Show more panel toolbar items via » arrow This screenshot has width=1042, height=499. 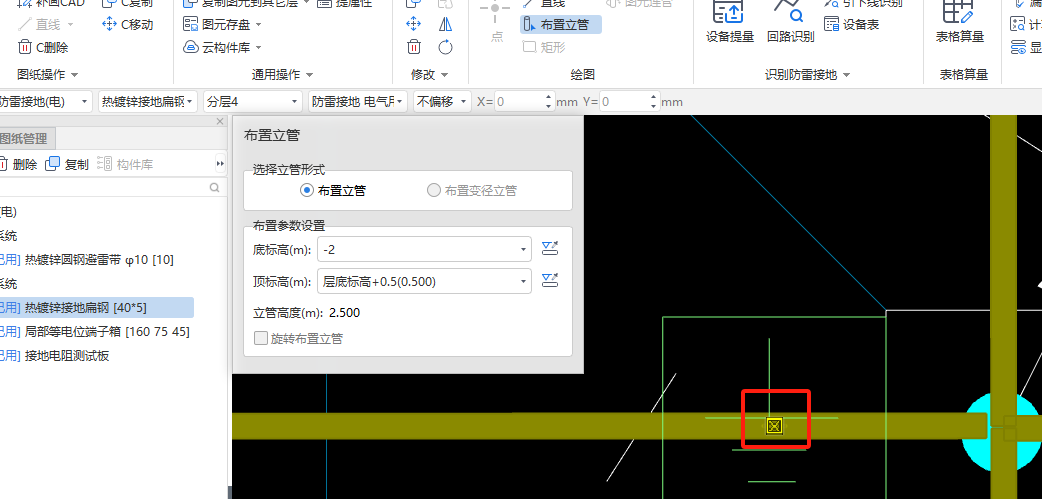(221, 164)
